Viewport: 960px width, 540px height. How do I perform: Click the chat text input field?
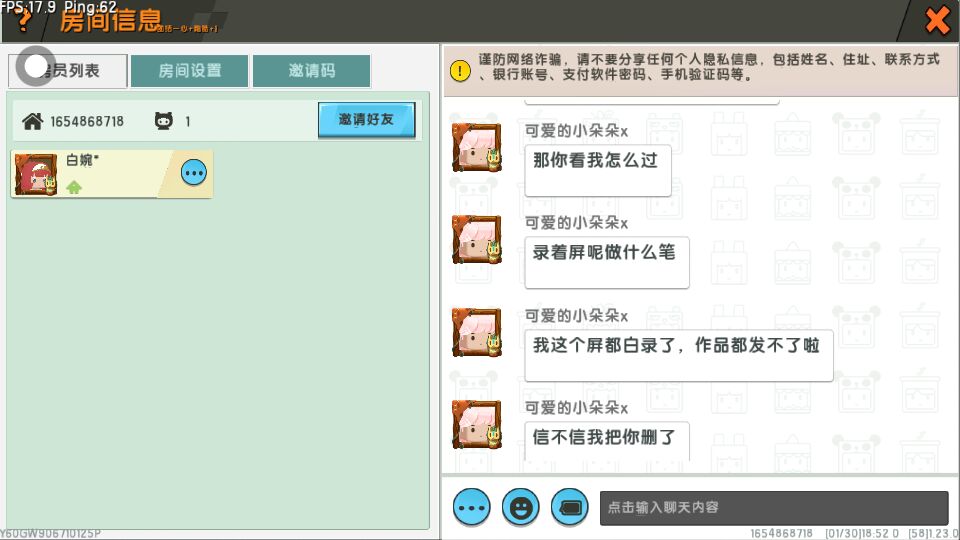click(x=774, y=508)
